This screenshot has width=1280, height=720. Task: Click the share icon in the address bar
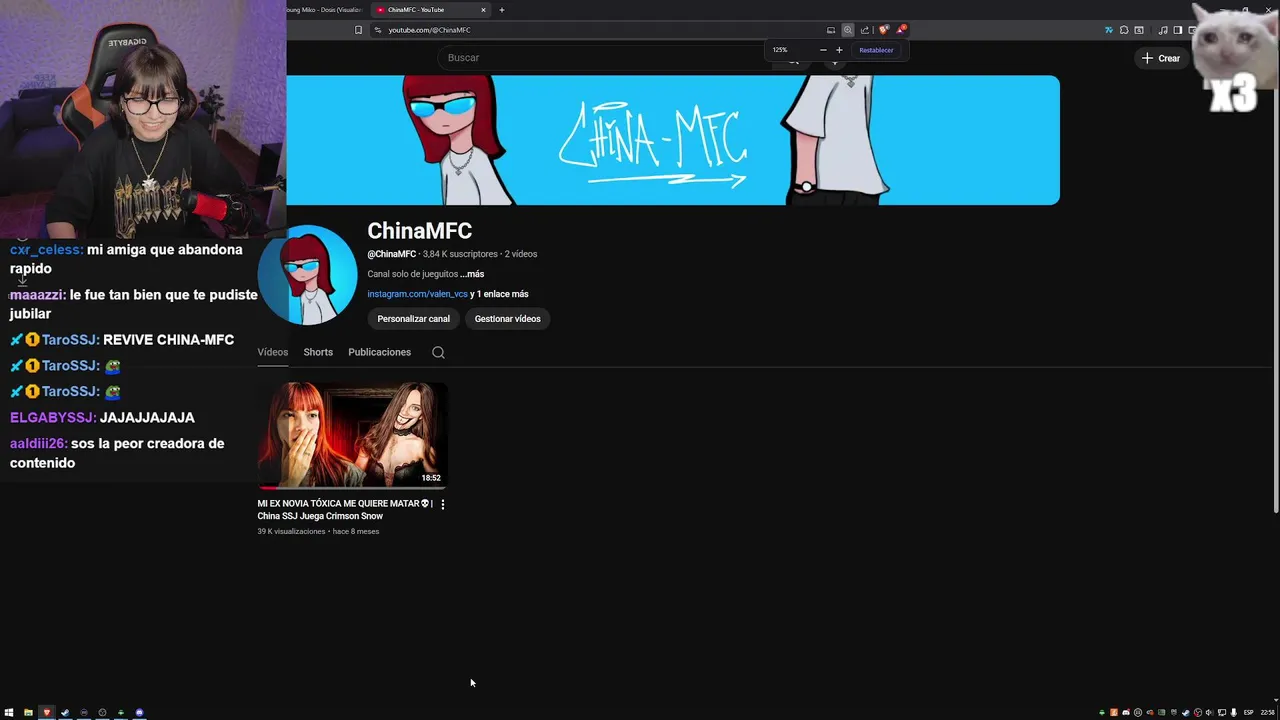coord(865,30)
